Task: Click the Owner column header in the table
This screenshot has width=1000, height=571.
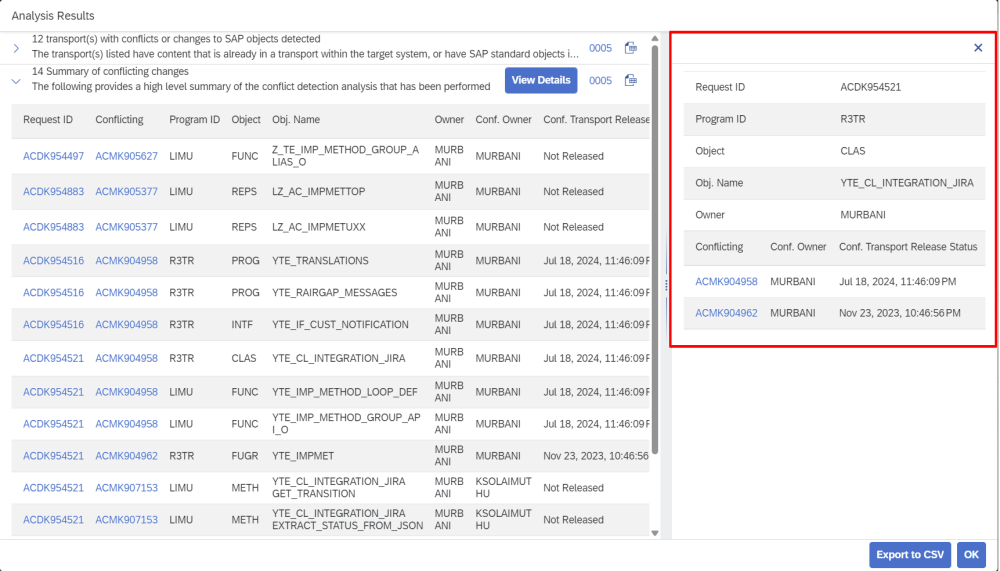Action: [x=449, y=119]
